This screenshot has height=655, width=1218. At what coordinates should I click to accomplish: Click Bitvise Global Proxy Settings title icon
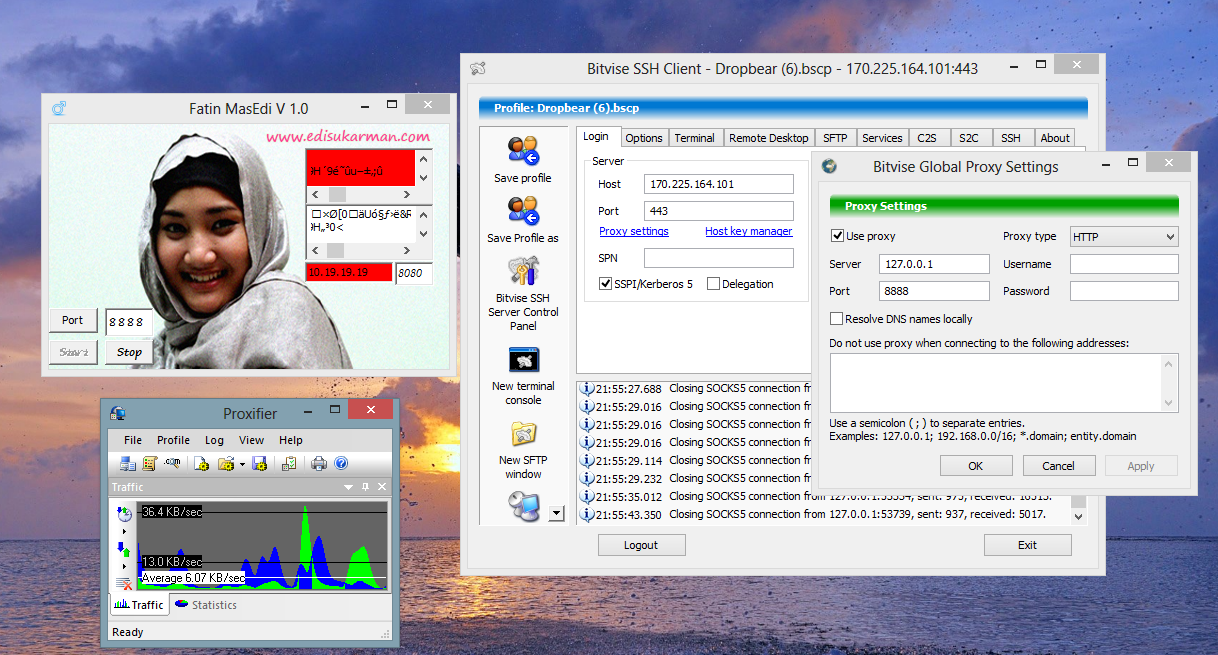[x=829, y=167]
